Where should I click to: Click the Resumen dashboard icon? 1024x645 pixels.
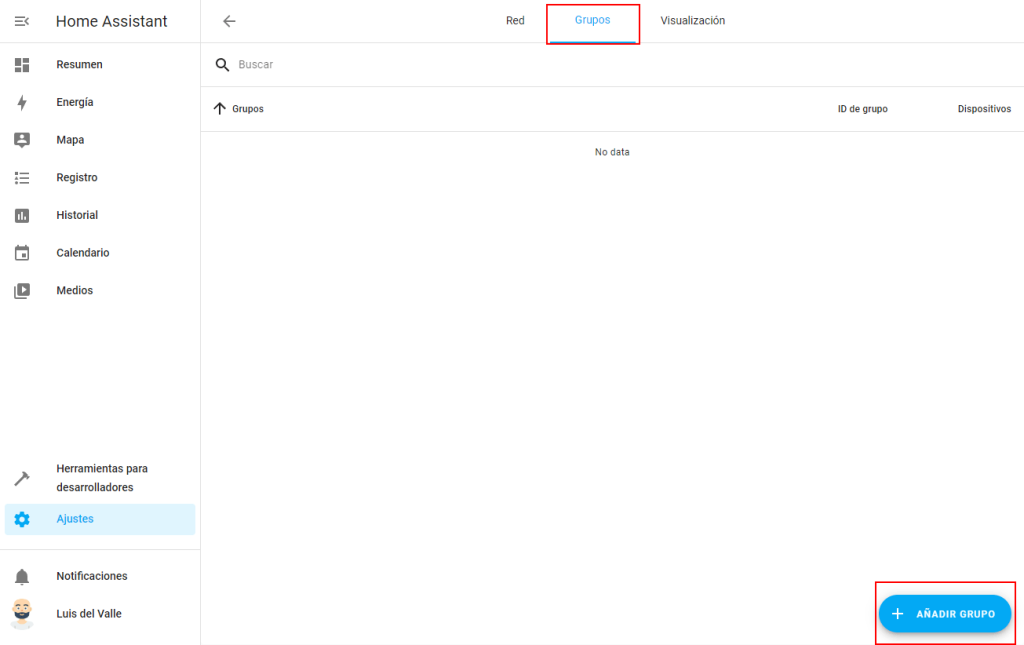(22, 65)
